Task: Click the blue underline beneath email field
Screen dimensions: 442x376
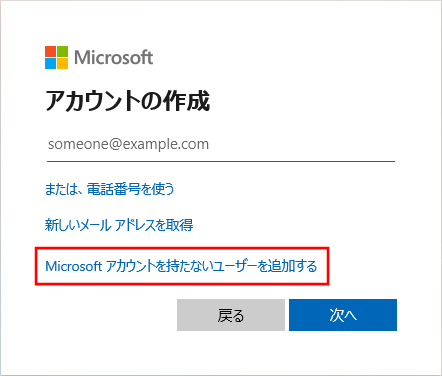Action: point(221,161)
